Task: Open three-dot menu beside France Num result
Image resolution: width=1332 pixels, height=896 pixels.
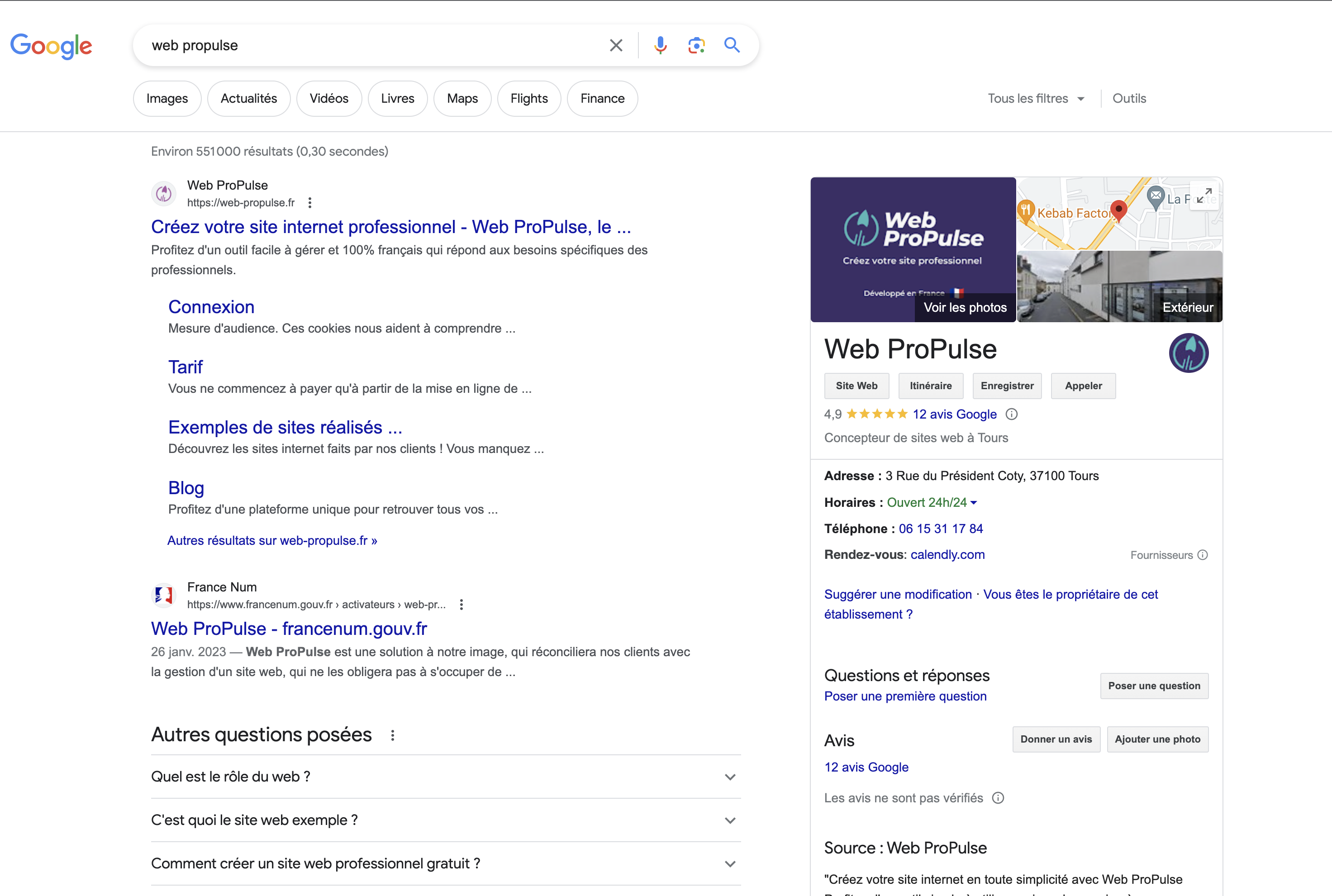Action: [x=461, y=605]
